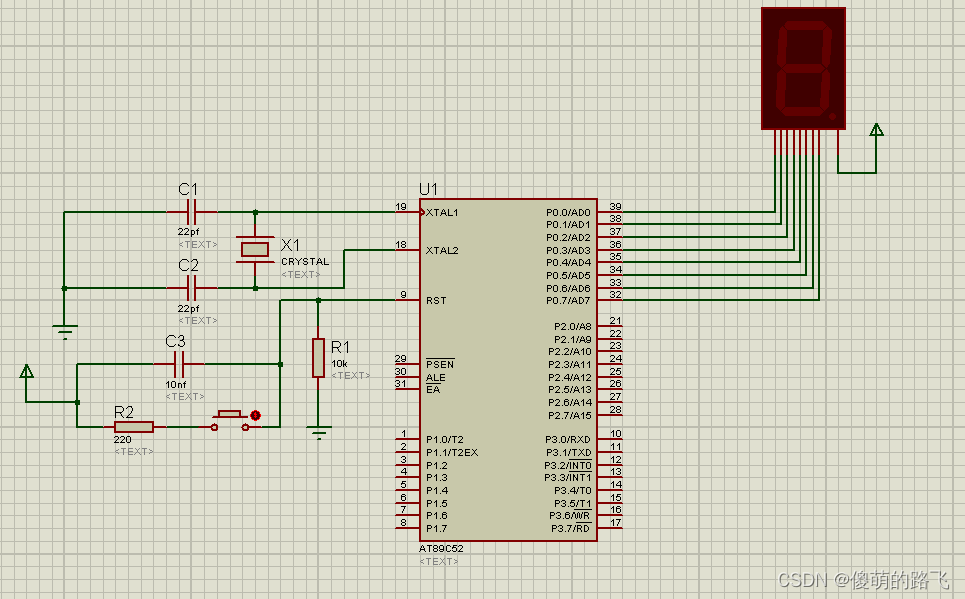Click the P2.0/A8 pin label
This screenshot has width=965, height=599.
(x=572, y=326)
